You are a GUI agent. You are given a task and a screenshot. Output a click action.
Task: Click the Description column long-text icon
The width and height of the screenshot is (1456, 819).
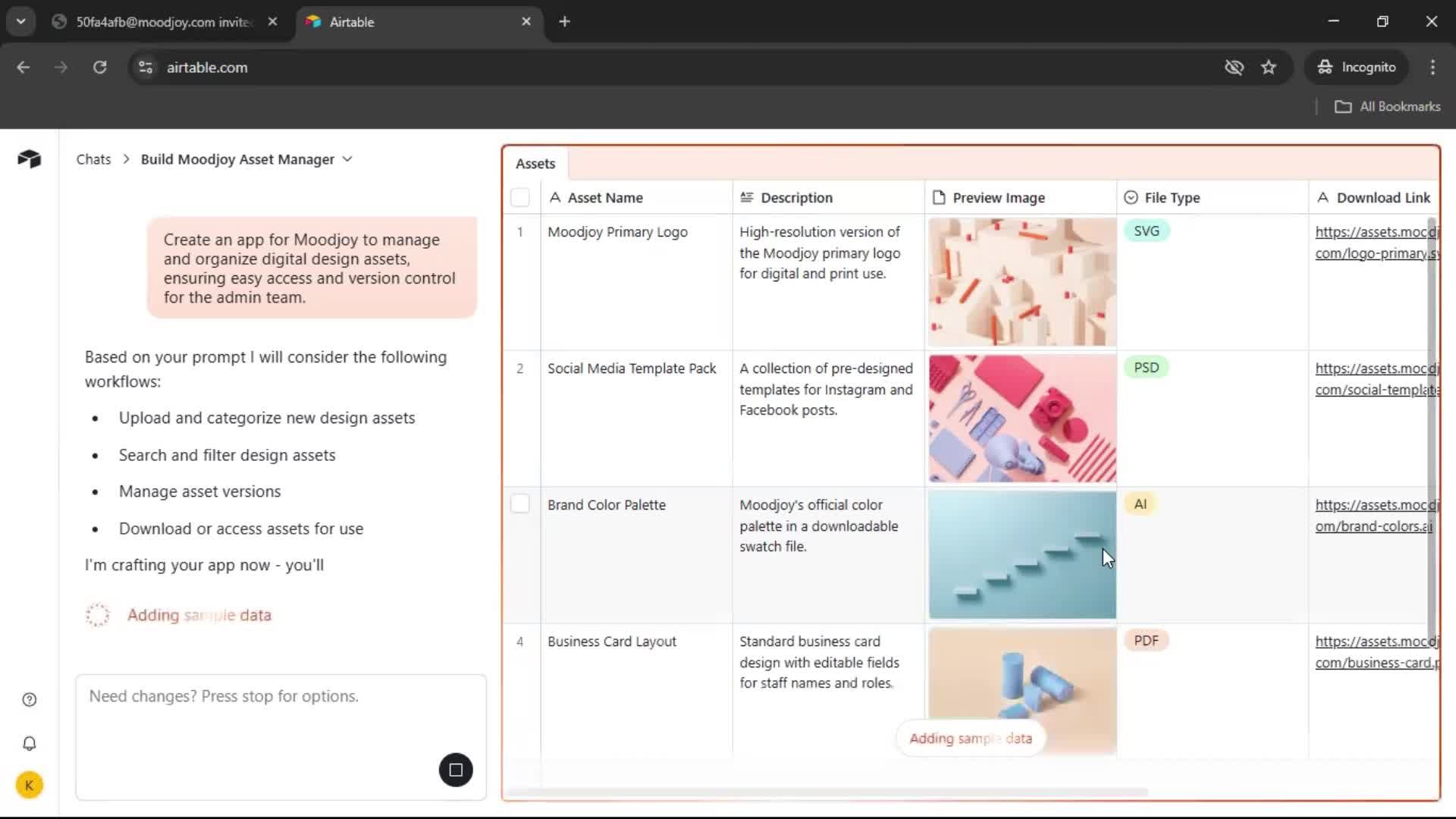coord(747,198)
